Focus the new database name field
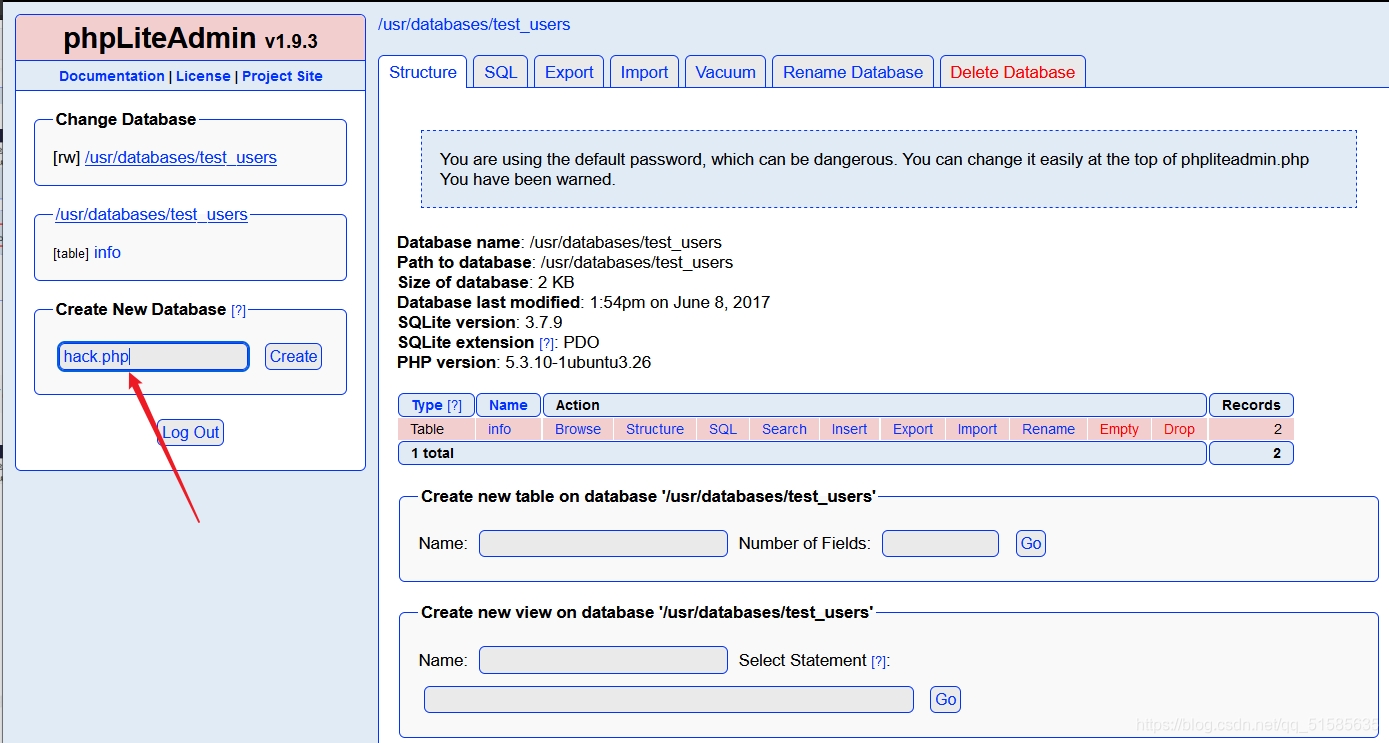1389x743 pixels. [x=153, y=356]
